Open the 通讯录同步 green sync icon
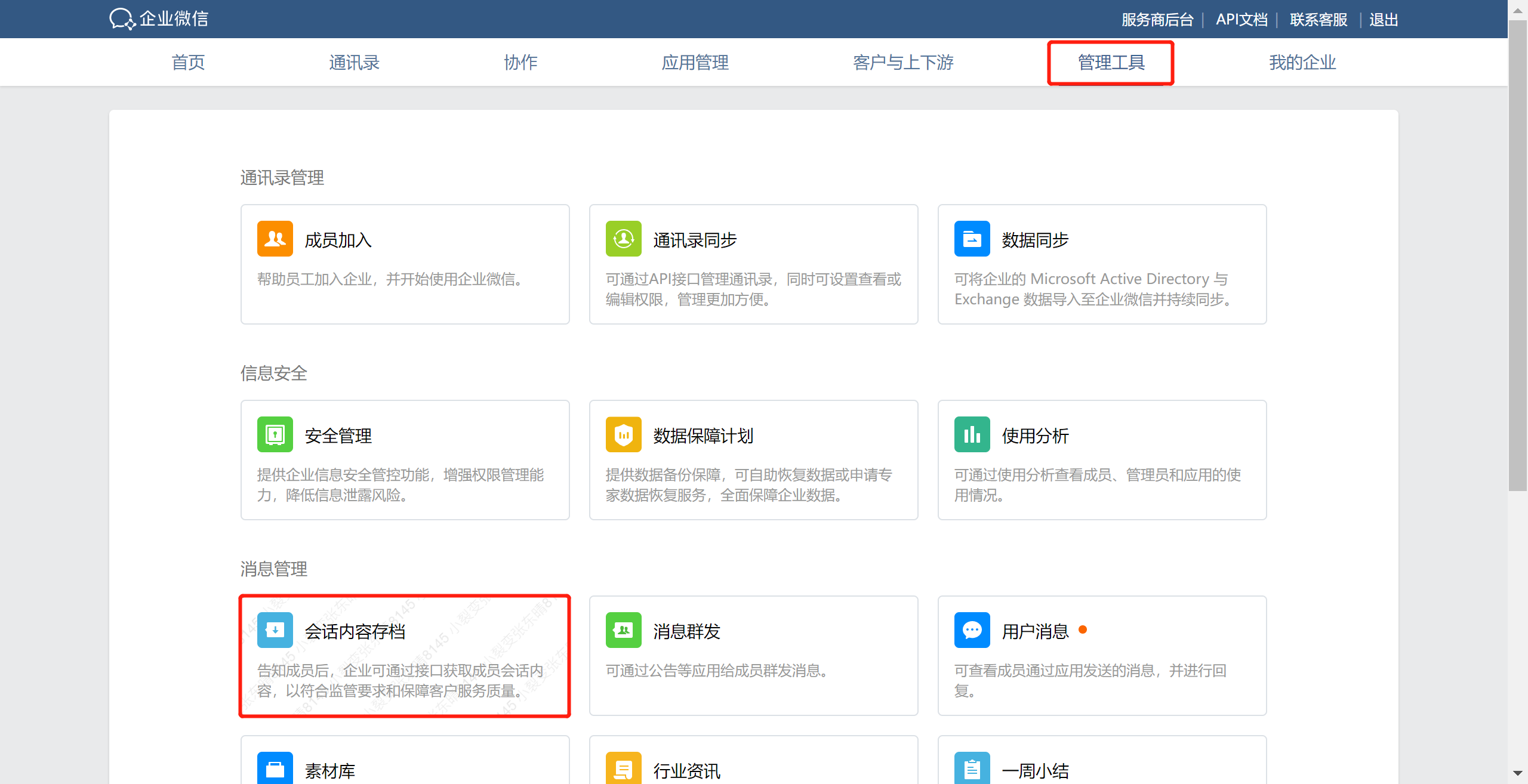Image resolution: width=1528 pixels, height=784 pixels. click(624, 239)
